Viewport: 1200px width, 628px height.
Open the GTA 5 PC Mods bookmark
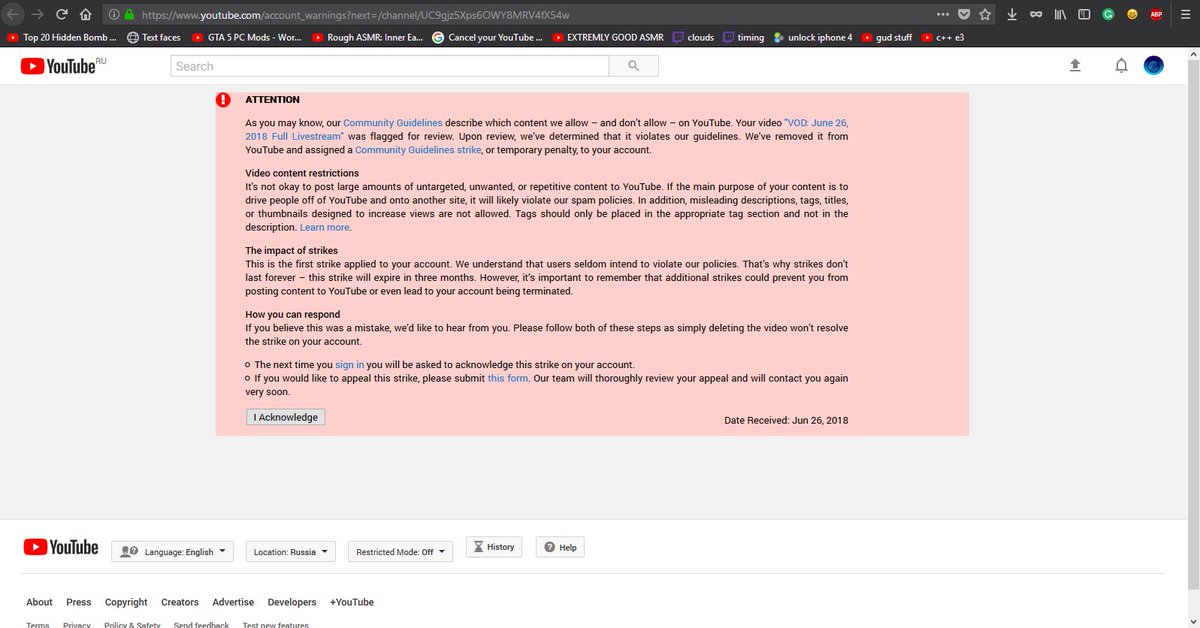[246, 37]
